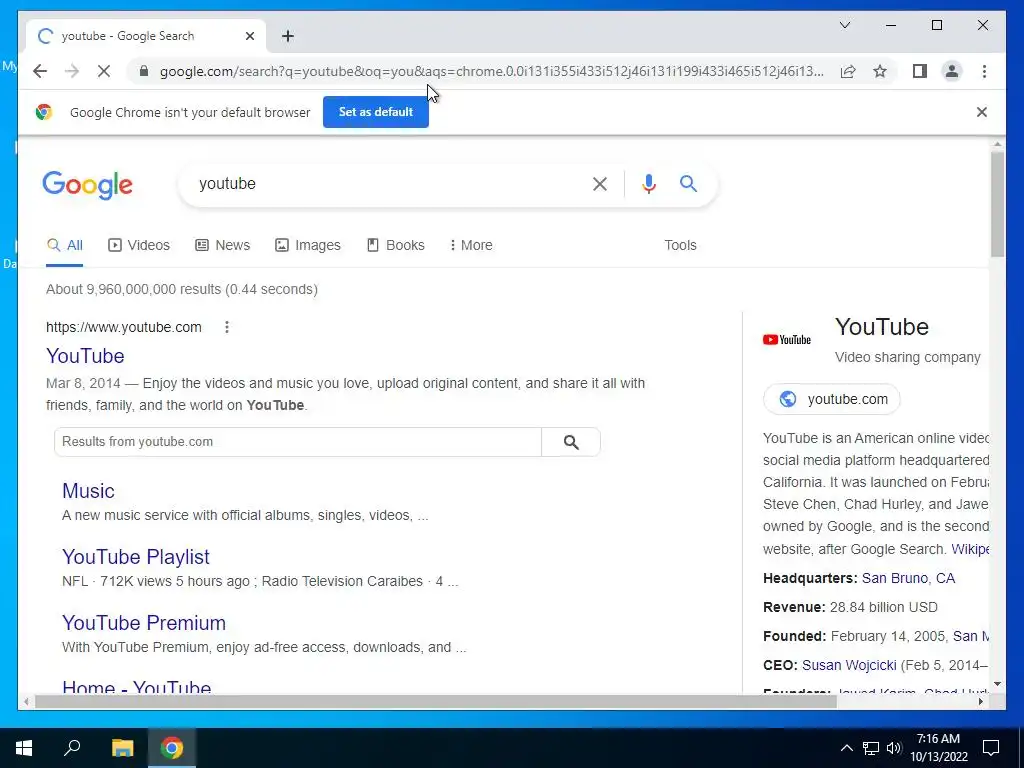
Task: Open the search Tools options
Action: (680, 246)
